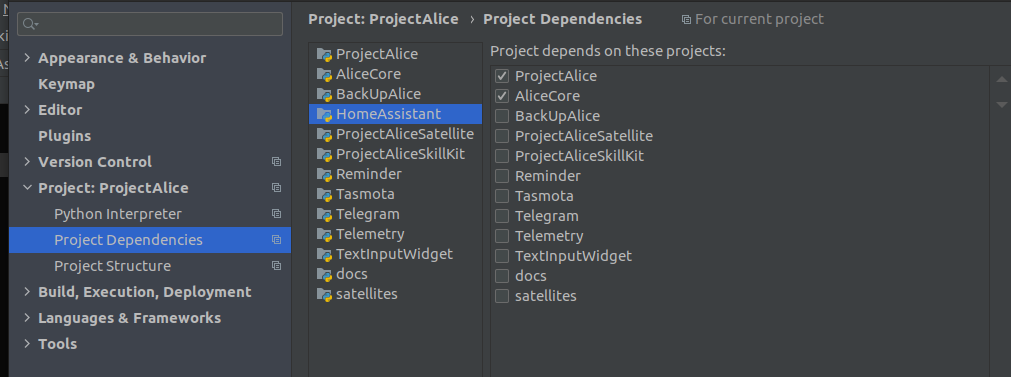Uncheck the AliceCore dependency checkbox
1011x377 pixels.
coord(502,96)
